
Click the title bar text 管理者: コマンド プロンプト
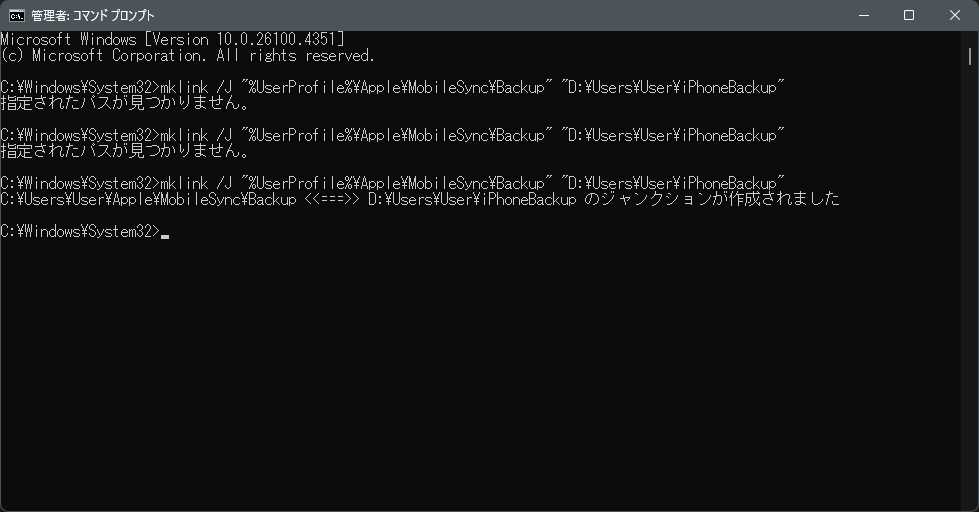(x=92, y=16)
